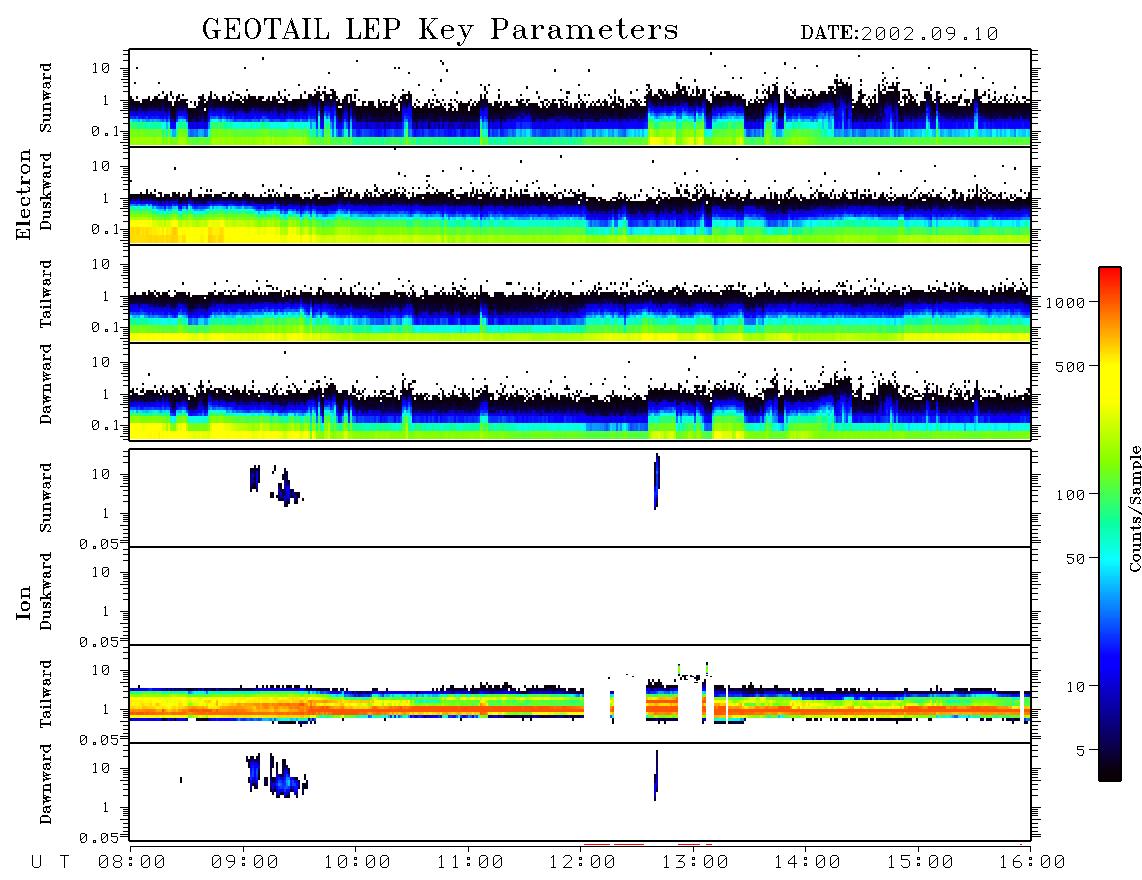This screenshot has width=1142, height=880.
Task: Click the red top of the colorbar
Action: [1110, 277]
